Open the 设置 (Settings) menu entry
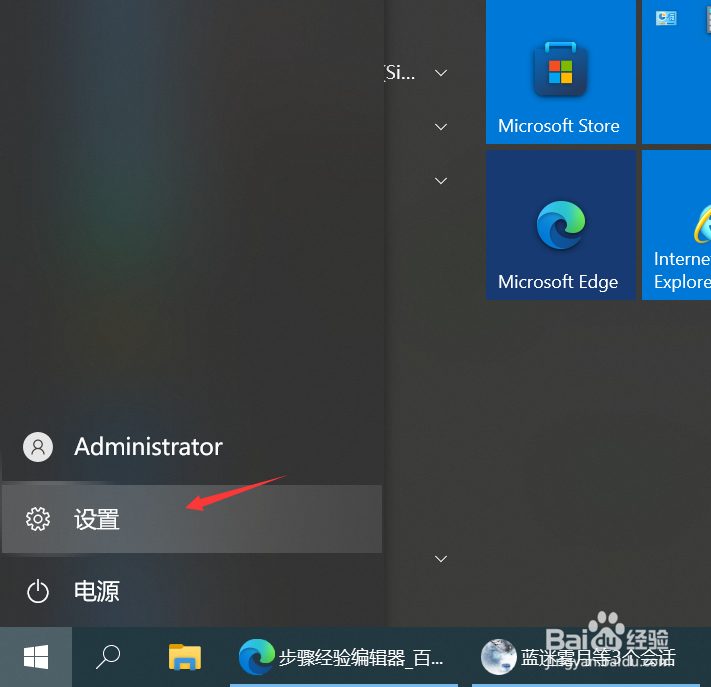The height and width of the screenshot is (687, 711). click(x=192, y=519)
